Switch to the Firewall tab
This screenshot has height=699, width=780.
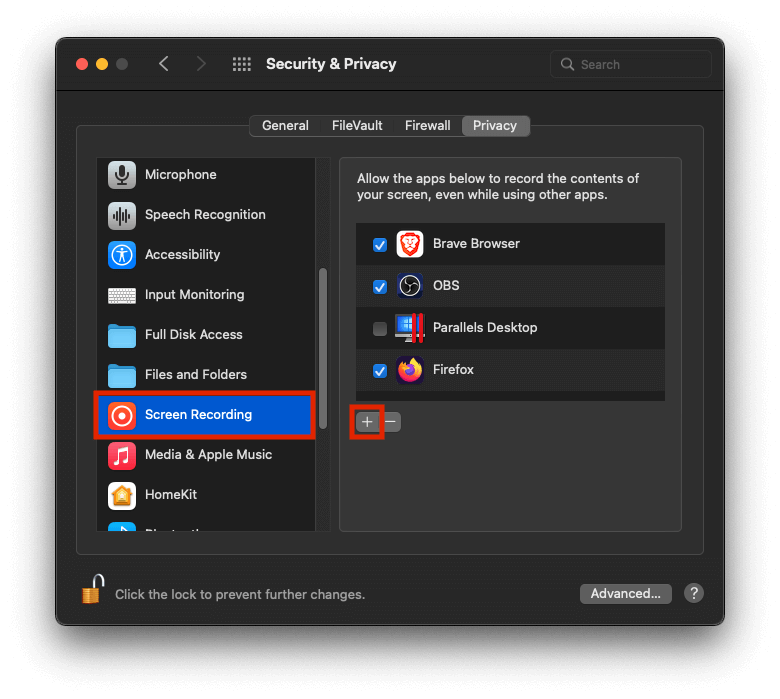[427, 126]
